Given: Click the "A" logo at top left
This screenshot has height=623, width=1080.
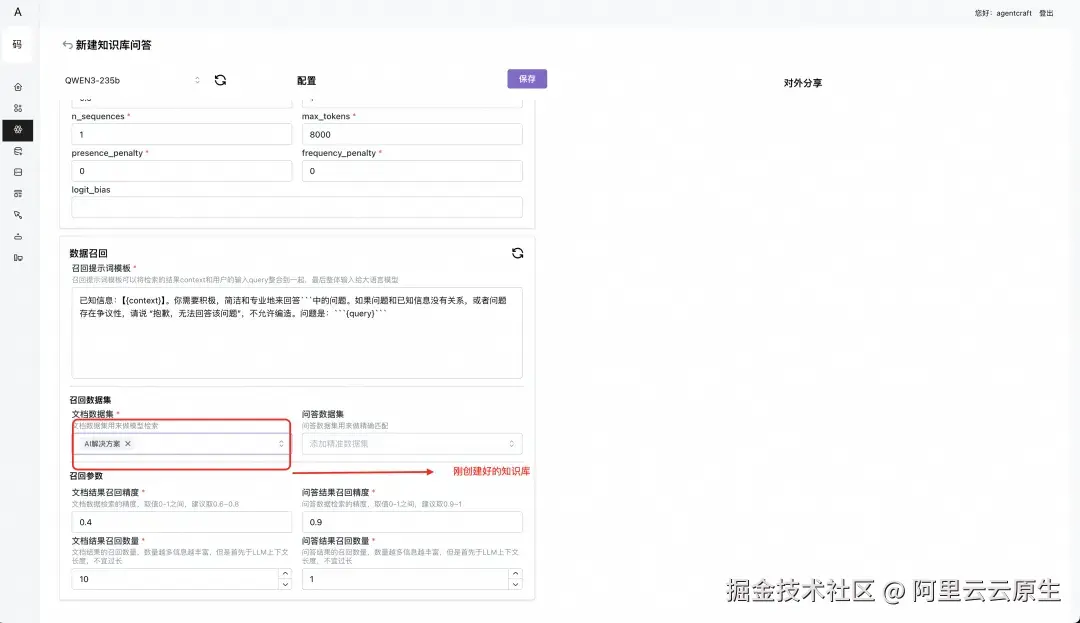Looking at the screenshot, I should point(18,12).
